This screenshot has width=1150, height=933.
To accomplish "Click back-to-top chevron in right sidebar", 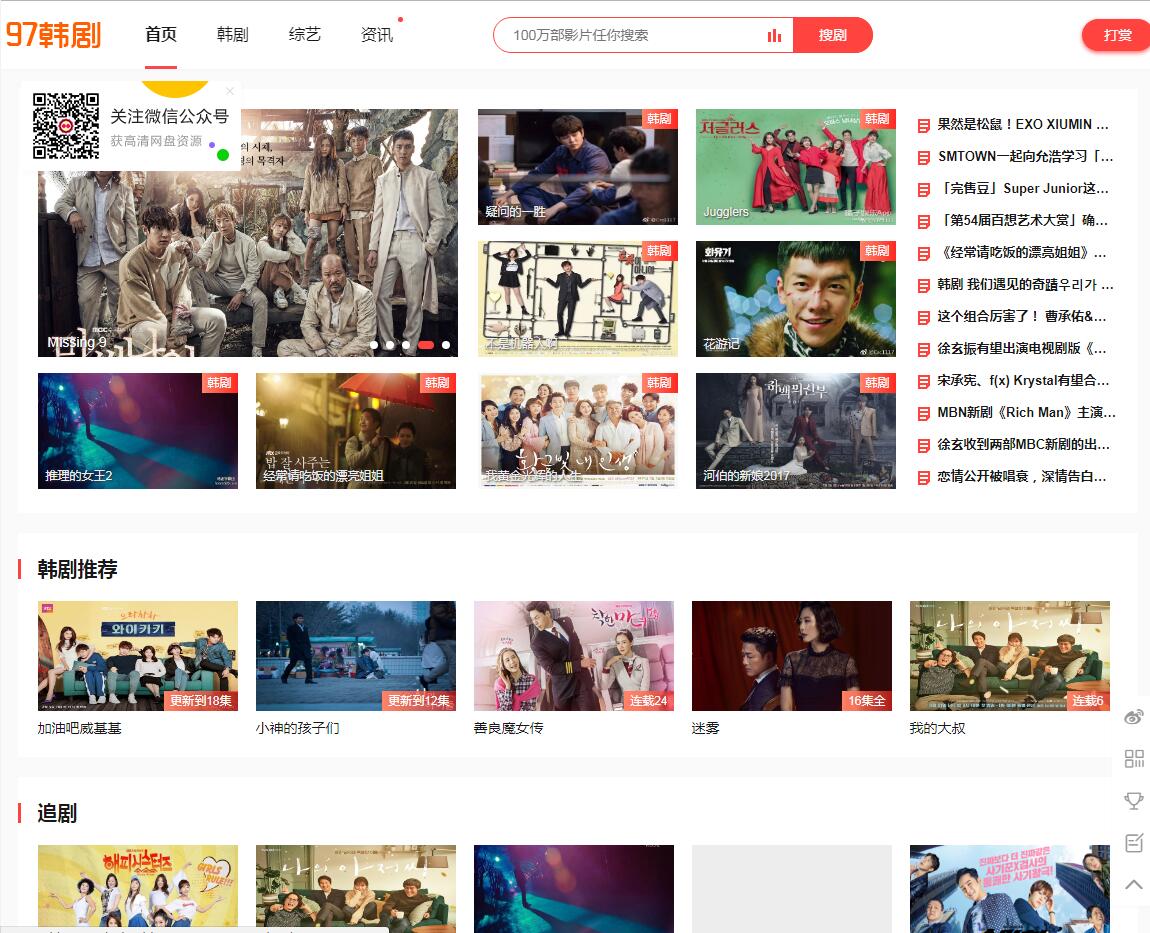I will click(x=1134, y=885).
